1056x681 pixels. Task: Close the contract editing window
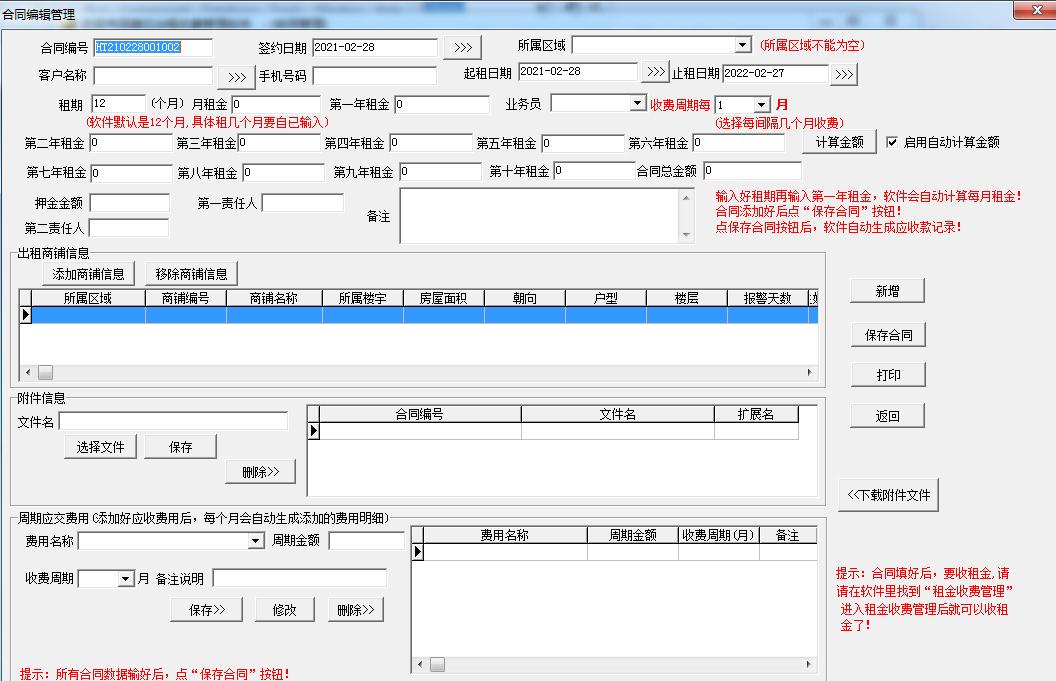pos(1035,11)
